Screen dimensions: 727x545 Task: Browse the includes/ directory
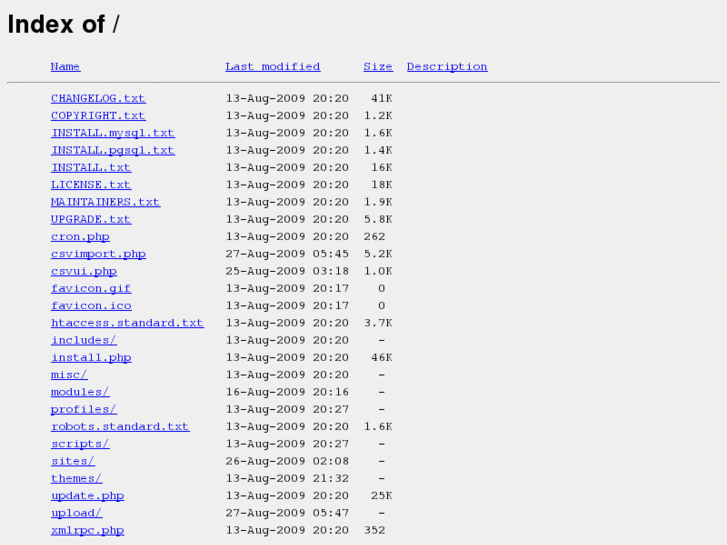click(84, 340)
